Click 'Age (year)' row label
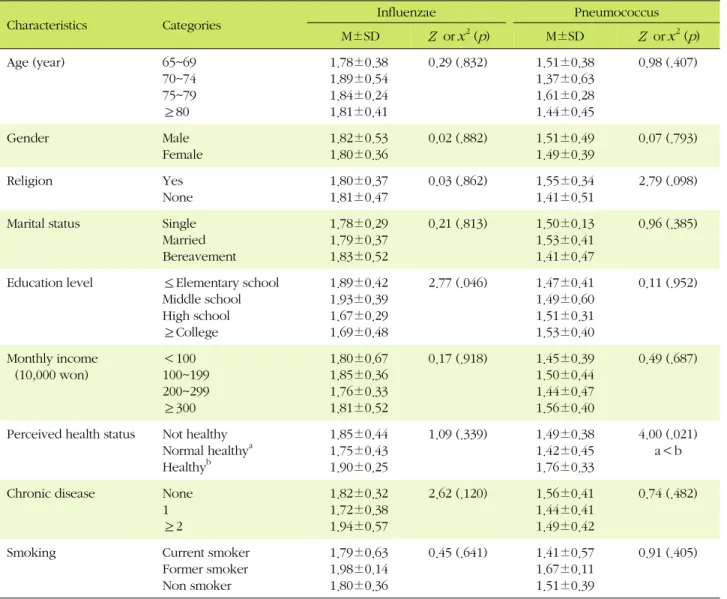Image resolution: width=727 pixels, height=599 pixels. click(36, 63)
